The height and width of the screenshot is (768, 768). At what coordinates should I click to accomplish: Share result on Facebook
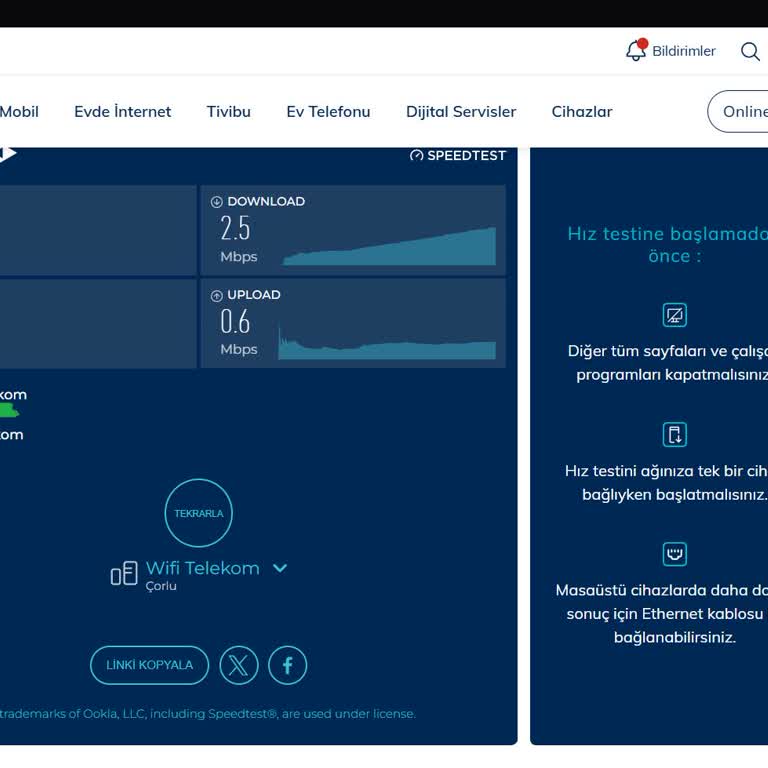pyautogui.click(x=288, y=665)
